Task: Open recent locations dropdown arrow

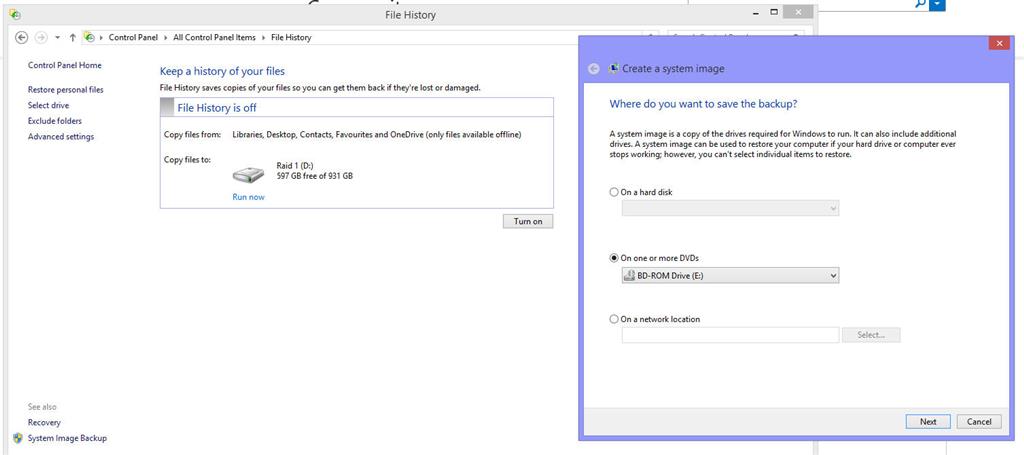Action: tap(57, 38)
